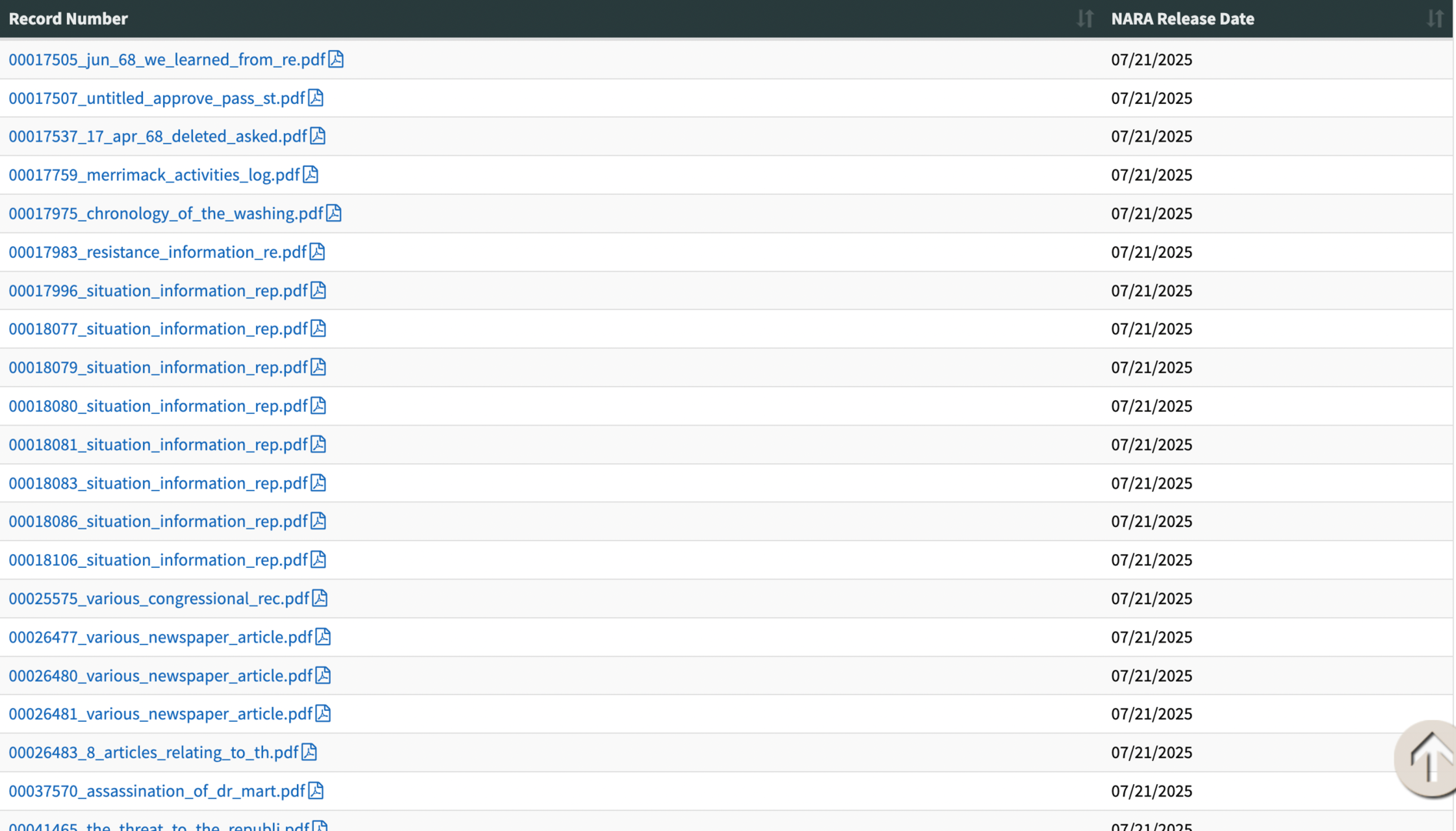Click PDF icon beside chronology_of_the_washing file
The image size is (1456, 831).
coord(334,213)
